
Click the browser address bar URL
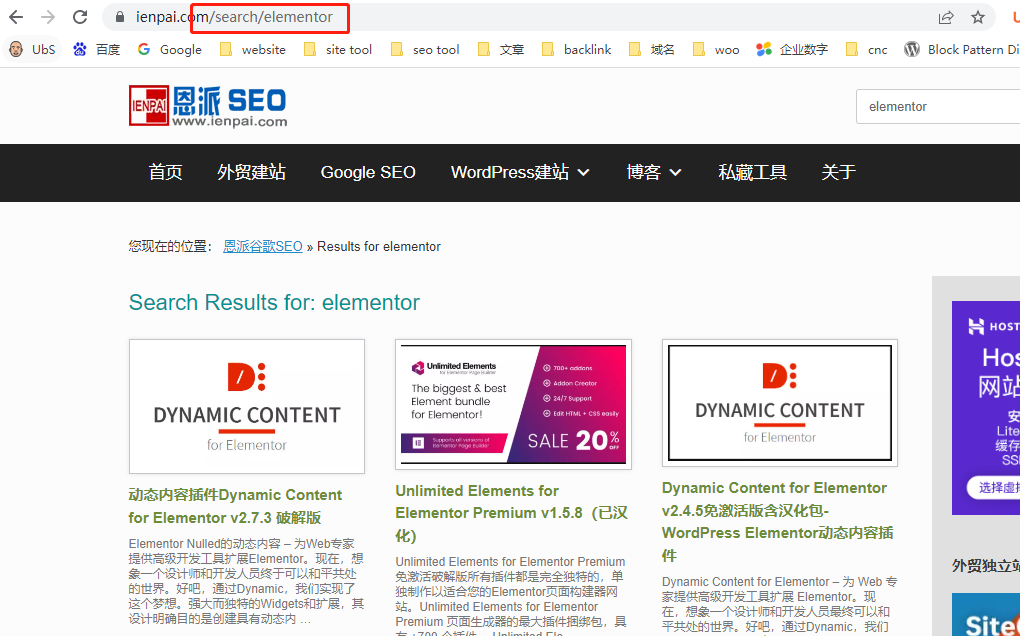234,18
